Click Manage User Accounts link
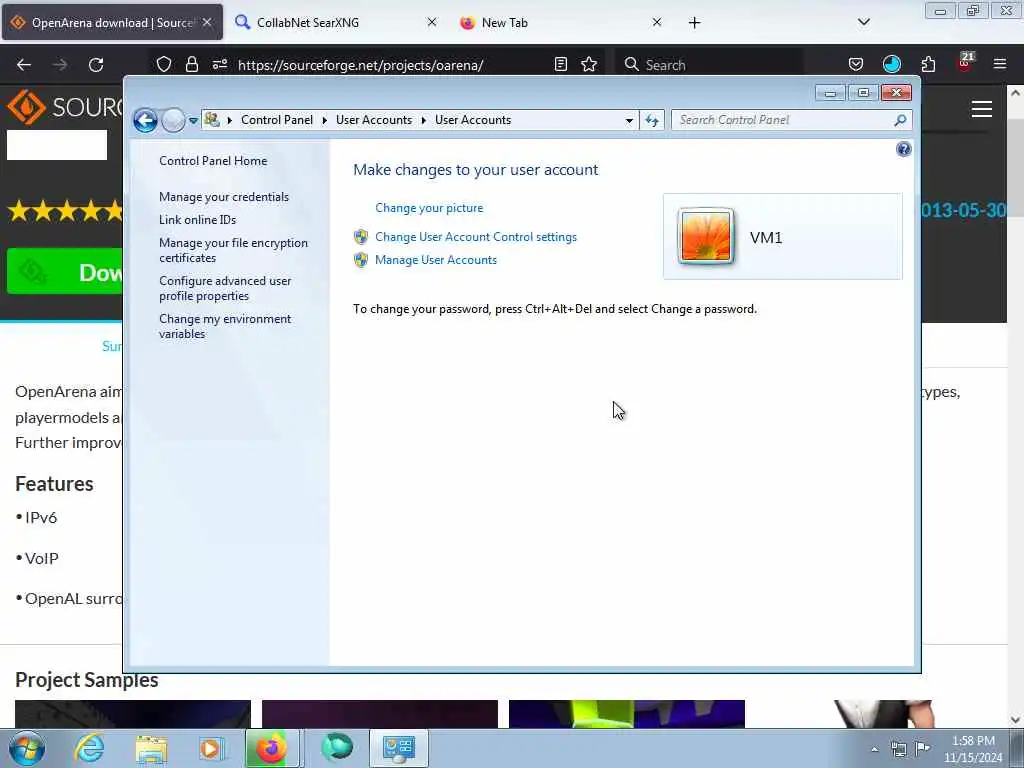Image resolution: width=1024 pixels, height=768 pixels. tap(436, 260)
